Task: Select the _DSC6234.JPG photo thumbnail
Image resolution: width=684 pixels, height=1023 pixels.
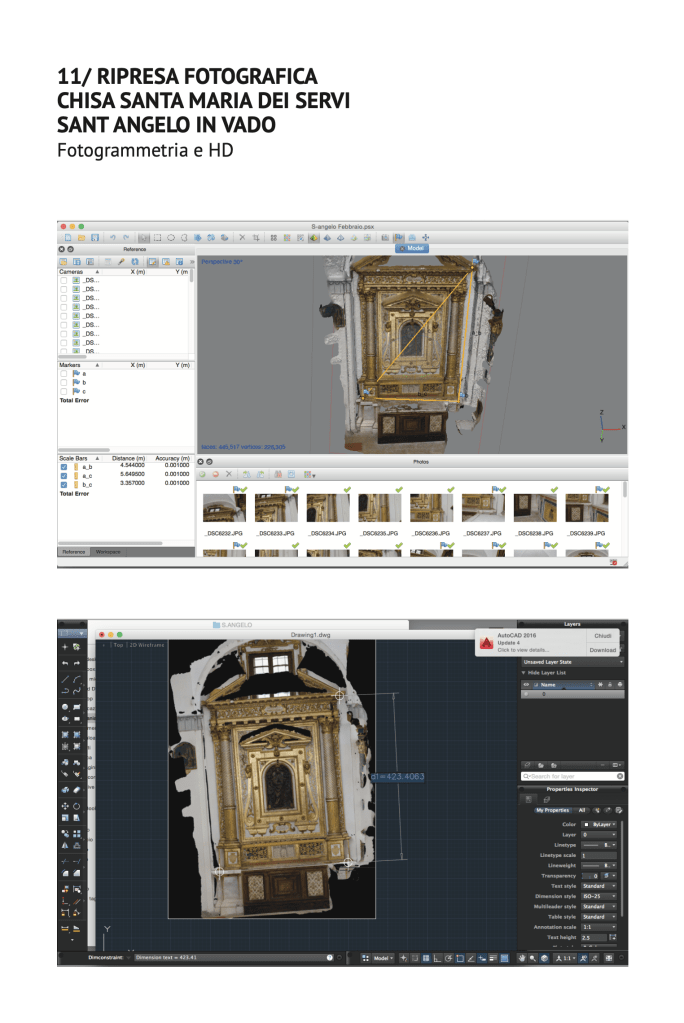Action: click(326, 507)
